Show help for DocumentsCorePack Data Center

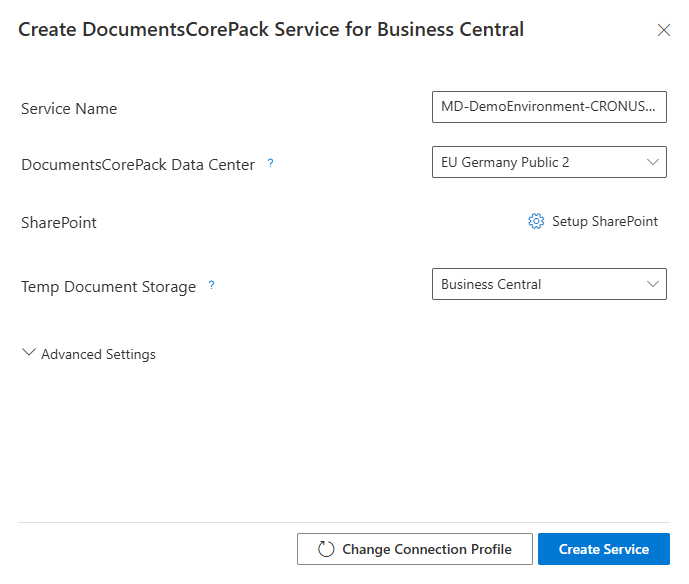pos(271,163)
